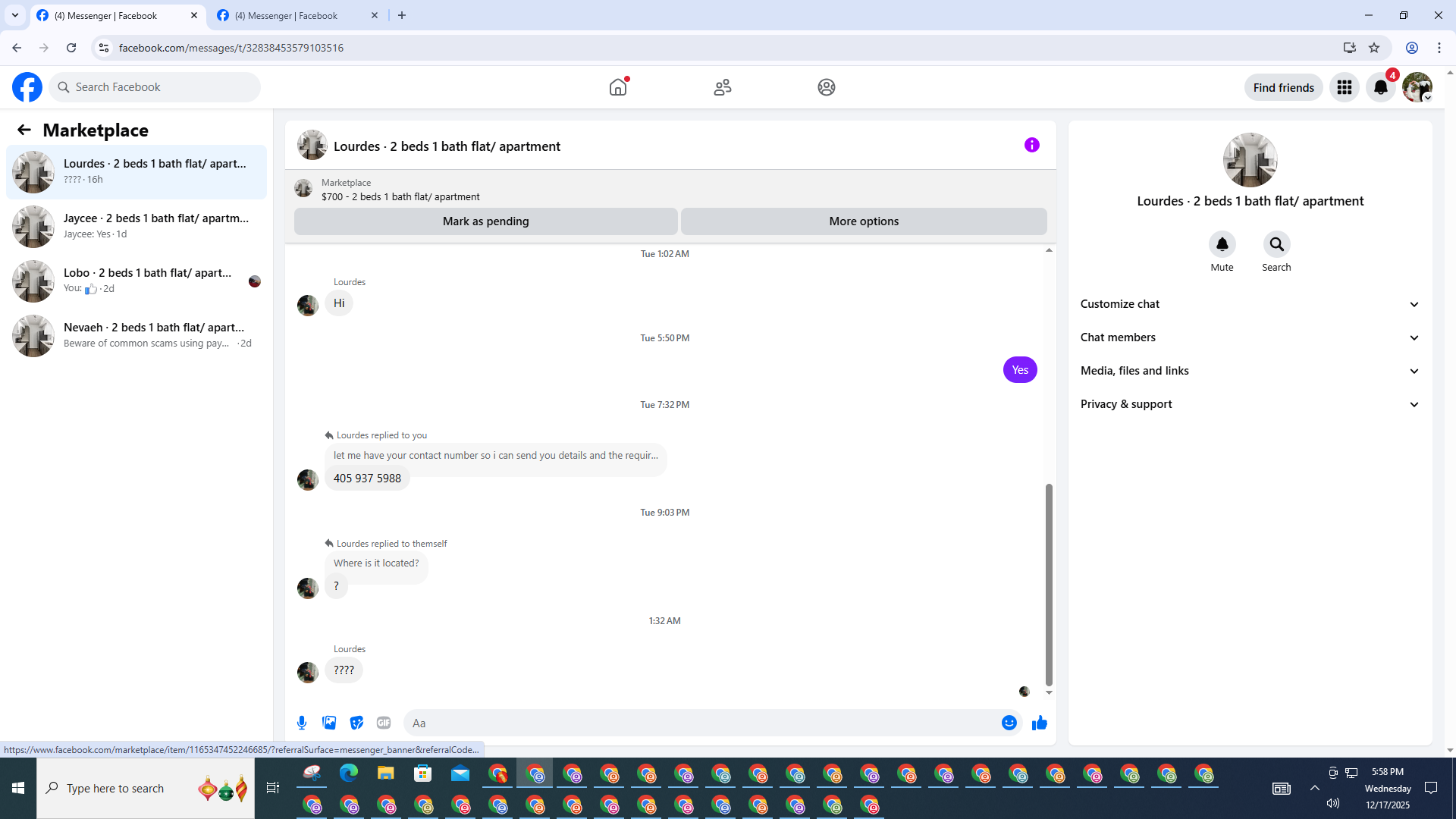Click the More options button
Viewport: 1456px width, 819px height.
click(x=863, y=221)
